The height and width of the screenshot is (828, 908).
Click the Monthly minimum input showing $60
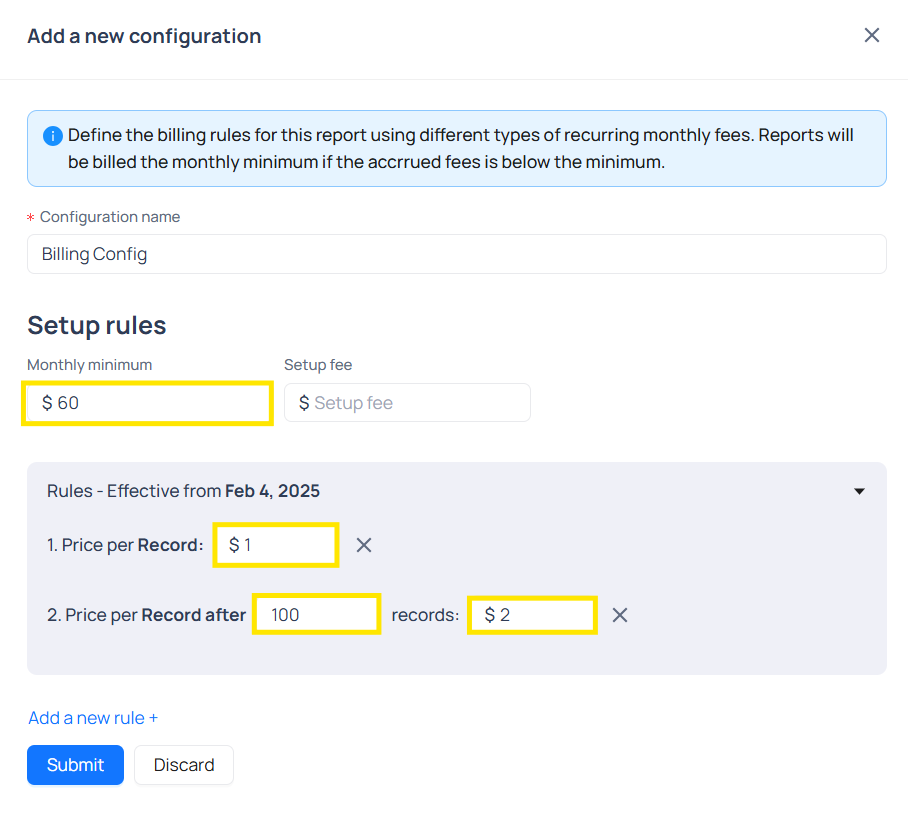148,403
